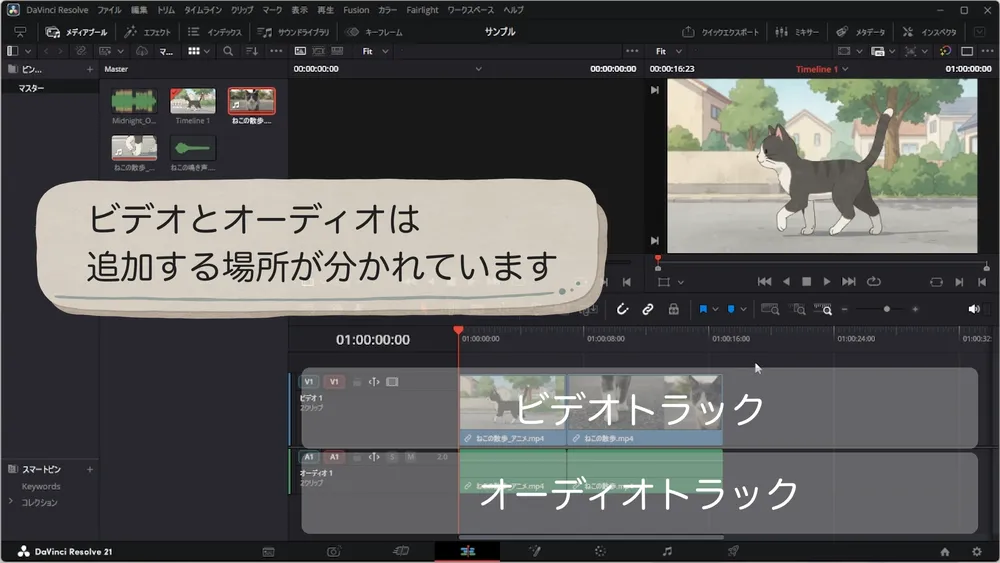Viewport: 1000px width, 563px height.
Task: Select Keywords in the smart bins
Action: pyautogui.click(x=41, y=486)
